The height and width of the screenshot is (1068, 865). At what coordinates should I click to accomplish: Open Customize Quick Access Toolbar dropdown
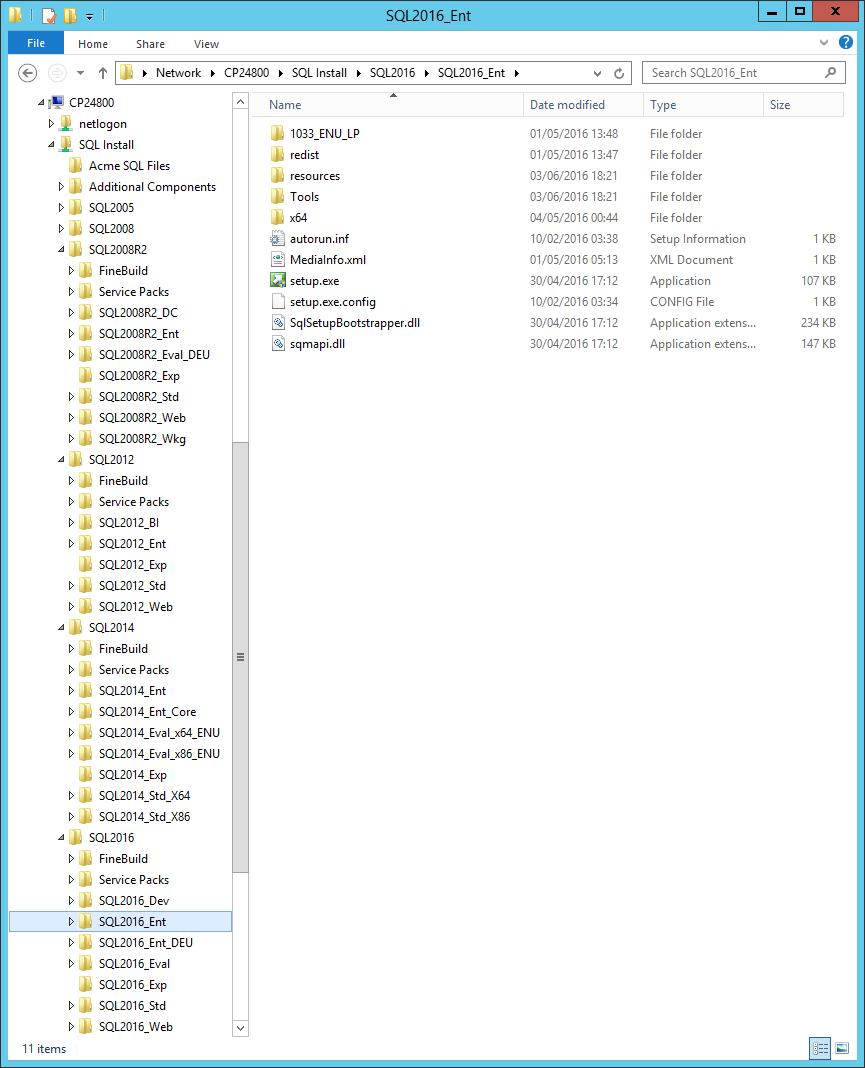coord(89,16)
